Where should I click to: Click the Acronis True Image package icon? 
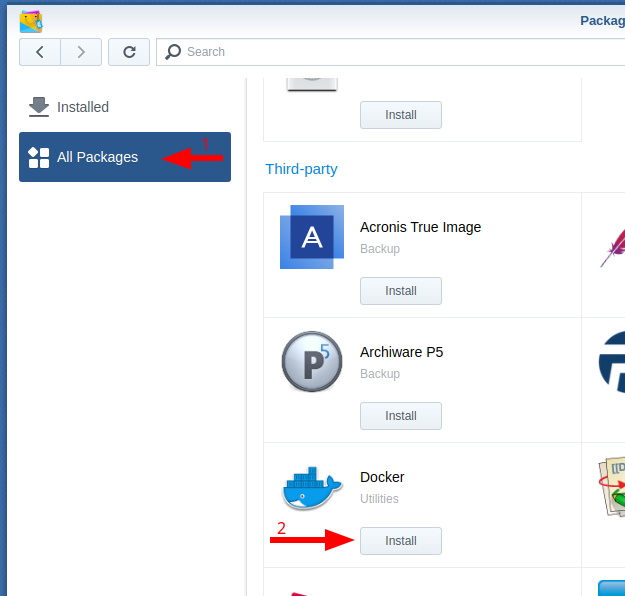pyautogui.click(x=312, y=237)
